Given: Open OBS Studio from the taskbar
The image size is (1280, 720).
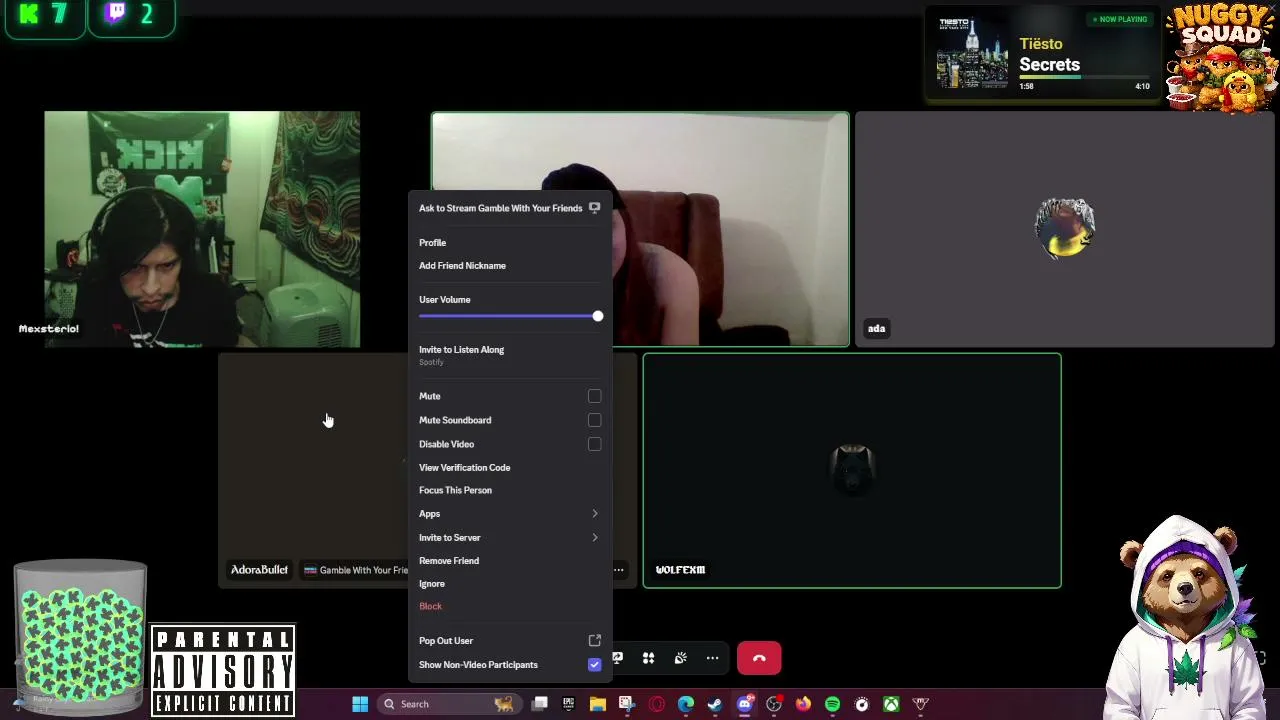Looking at the screenshot, I should pos(773,704).
